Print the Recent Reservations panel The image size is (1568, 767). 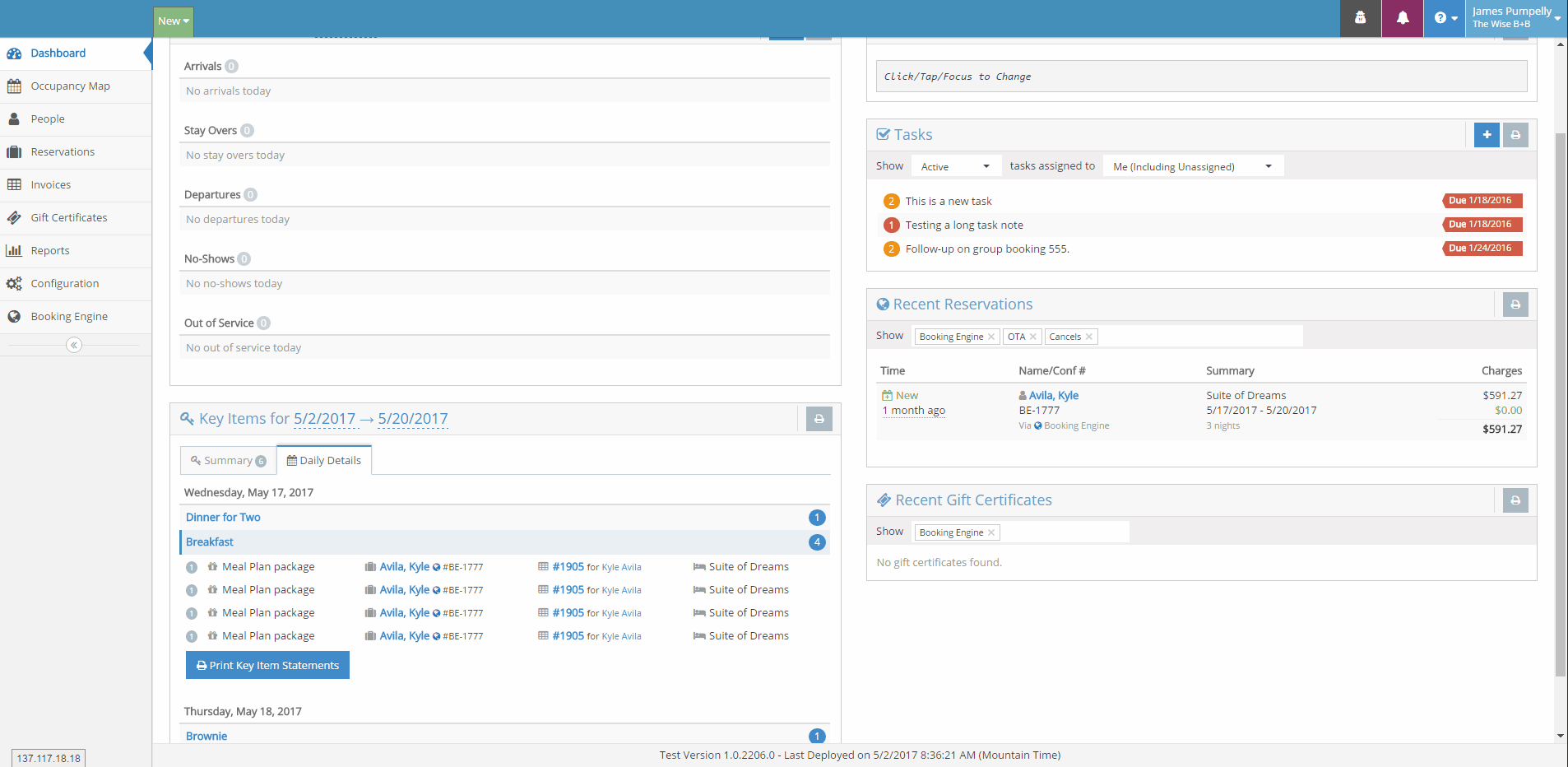click(1515, 304)
